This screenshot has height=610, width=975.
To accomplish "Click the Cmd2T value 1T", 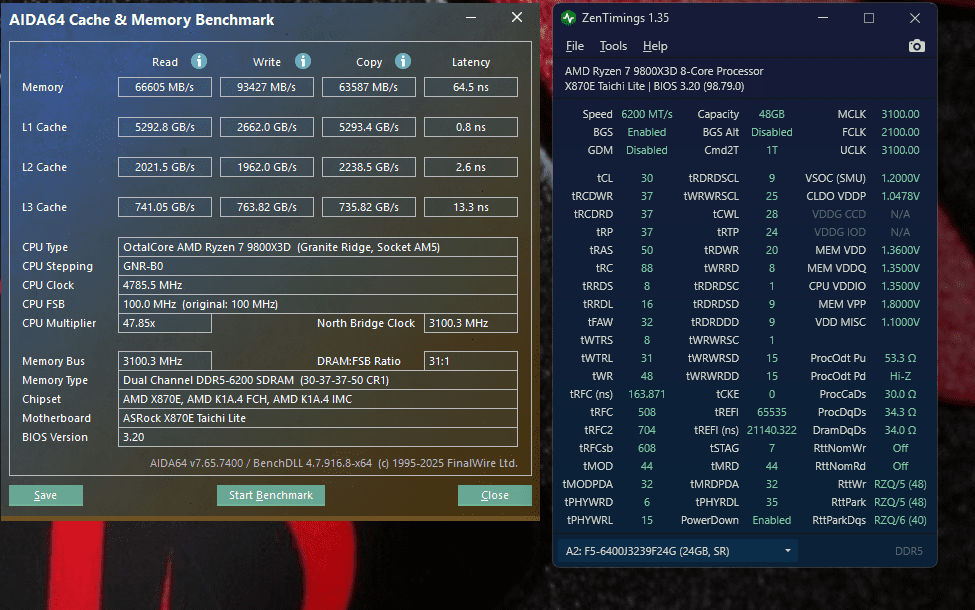I will tap(772, 150).
